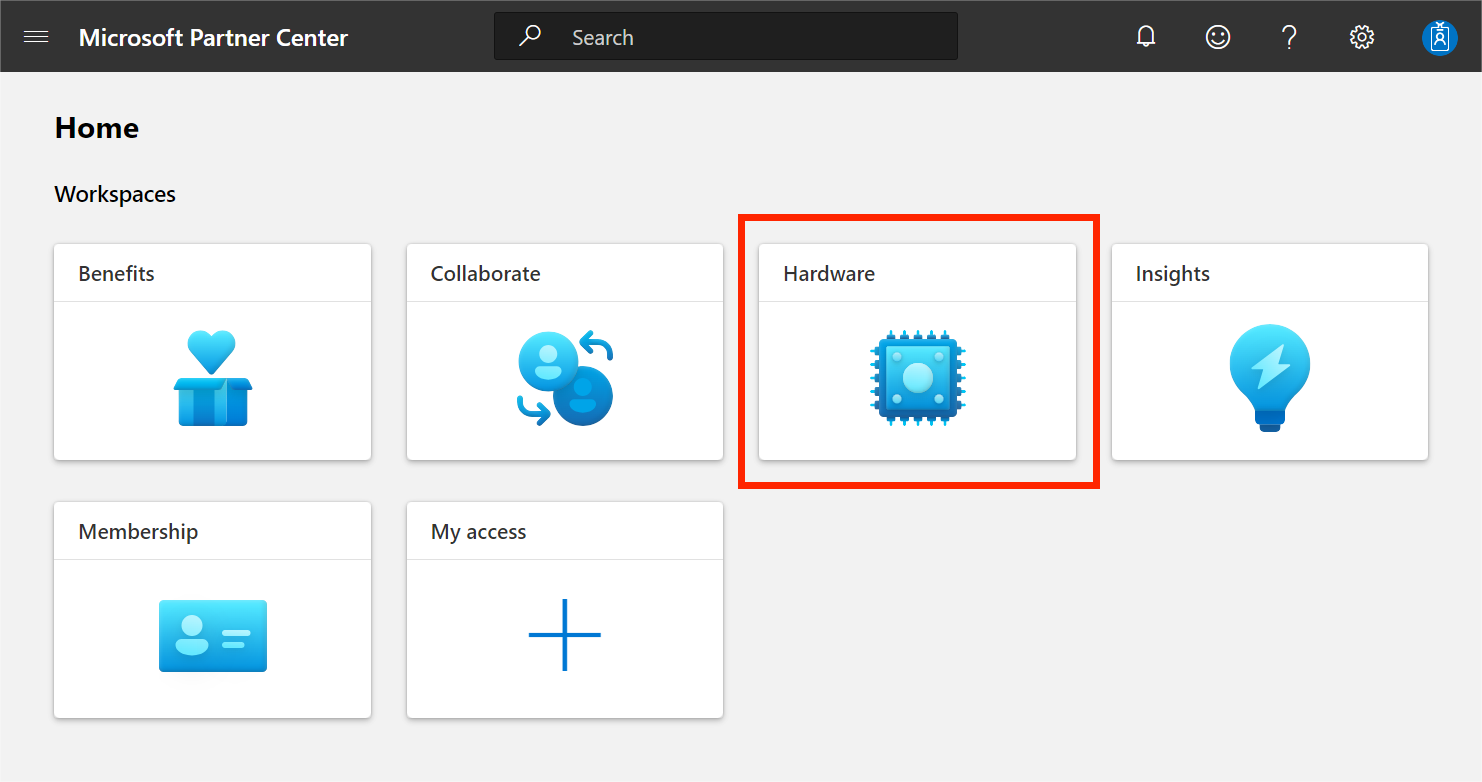Open the hamburger navigation menu
This screenshot has height=782, width=1482.
tap(36, 37)
